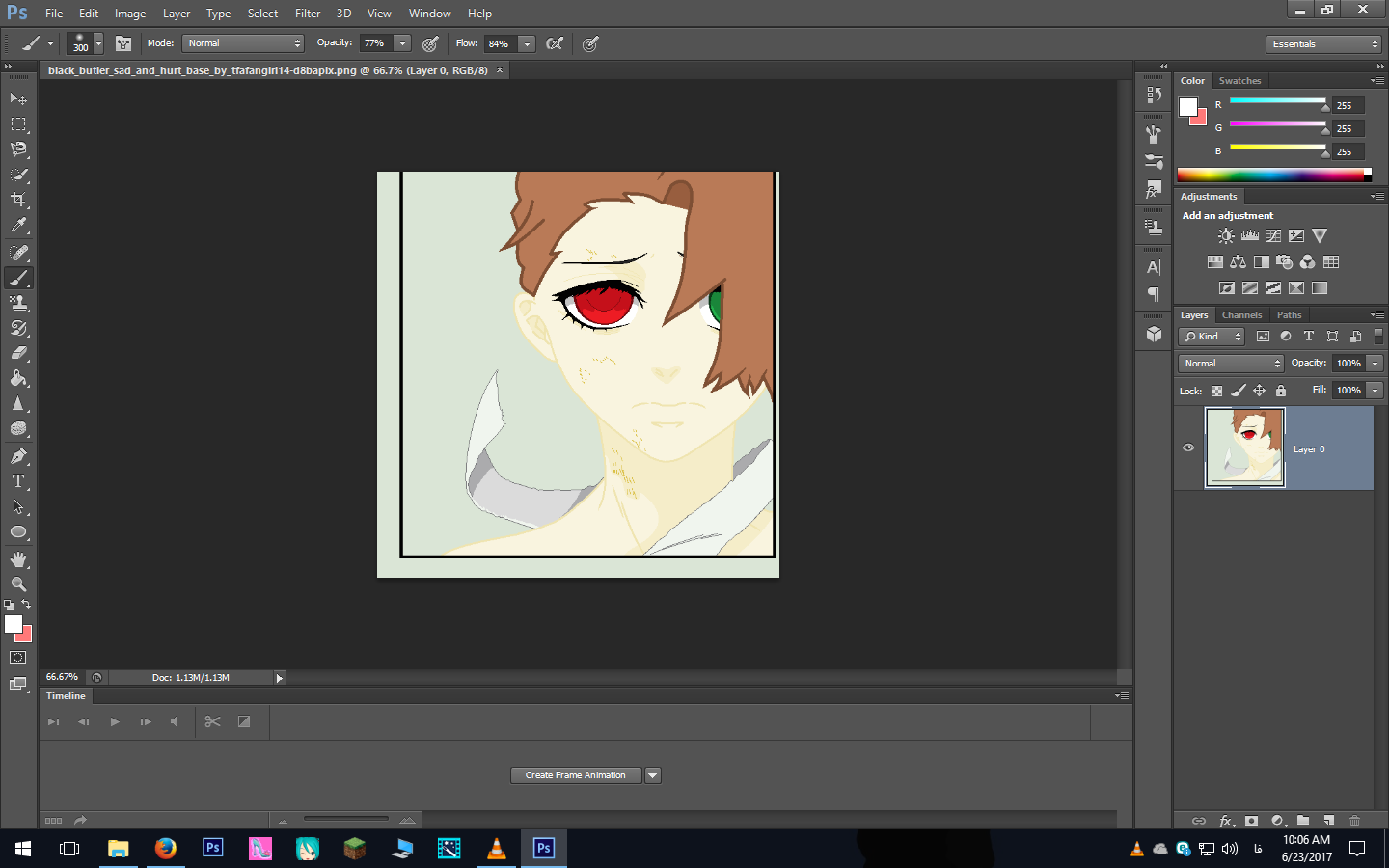Select the Paint Bucket tool
The image size is (1389, 868).
tap(18, 378)
